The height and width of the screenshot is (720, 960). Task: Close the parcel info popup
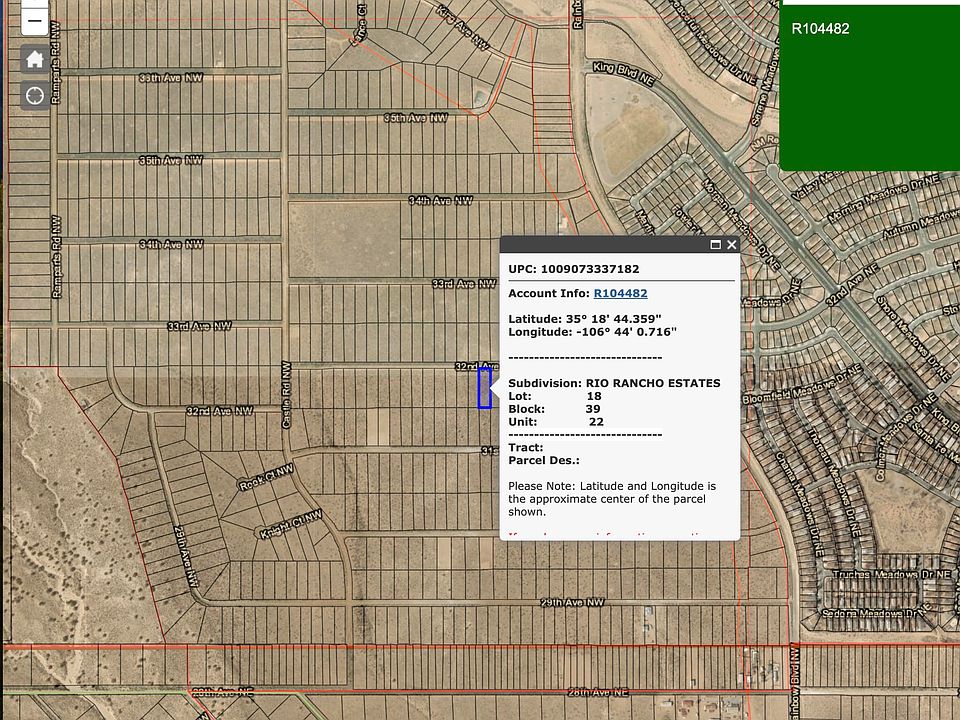pyautogui.click(x=732, y=244)
